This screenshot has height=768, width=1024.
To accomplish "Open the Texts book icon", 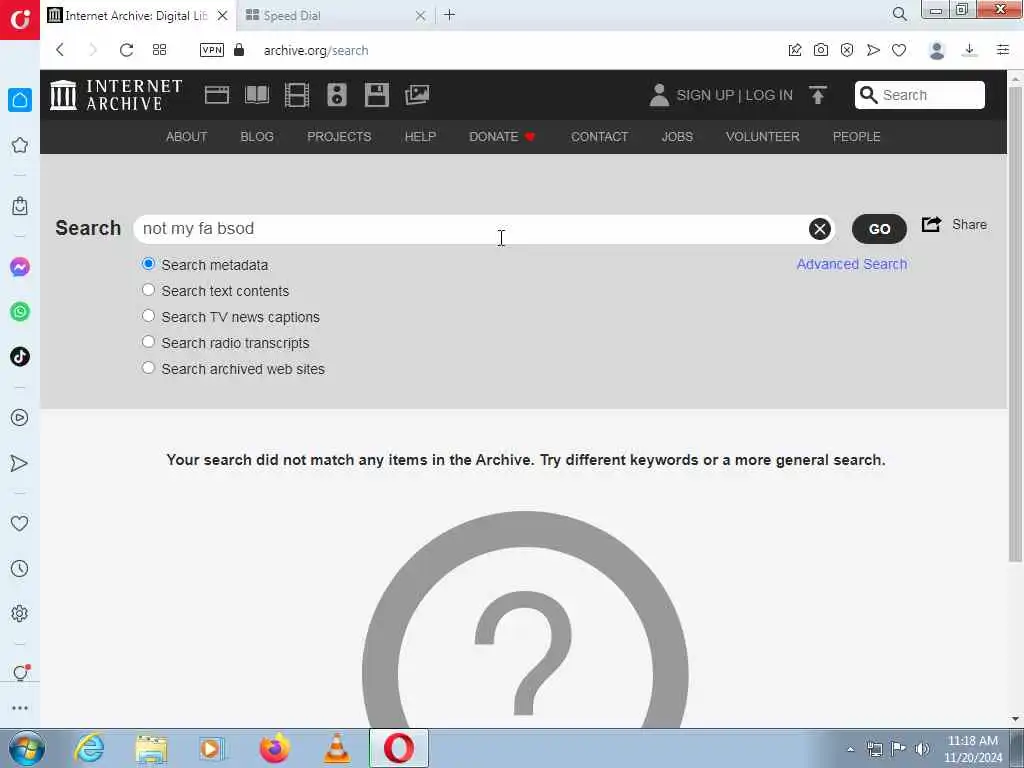I will pyautogui.click(x=257, y=95).
